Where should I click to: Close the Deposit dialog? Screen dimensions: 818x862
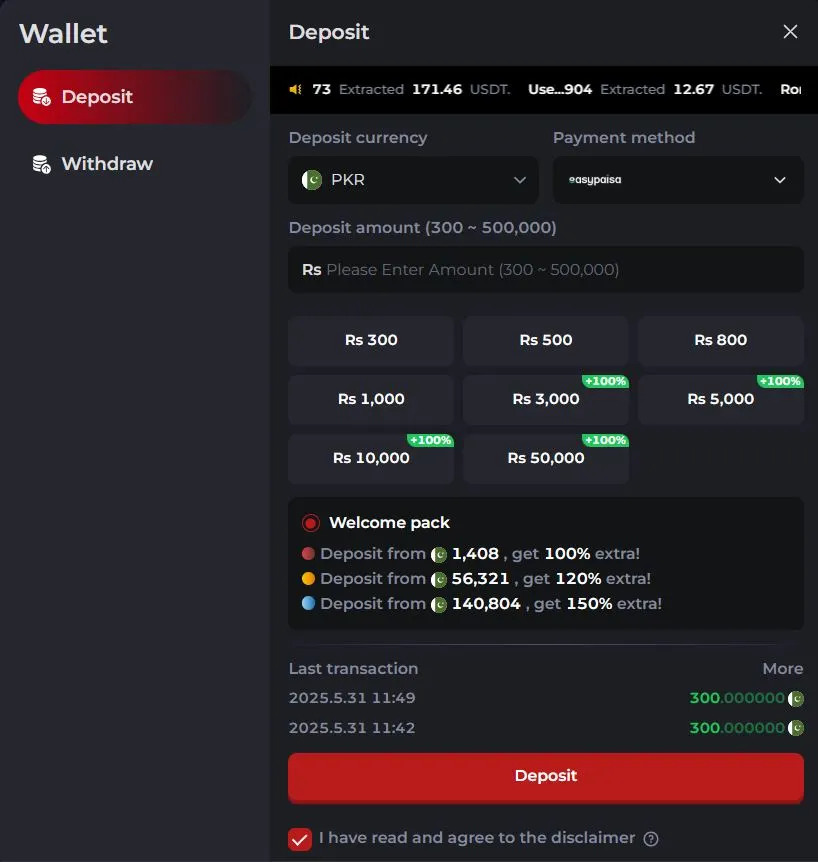point(790,32)
